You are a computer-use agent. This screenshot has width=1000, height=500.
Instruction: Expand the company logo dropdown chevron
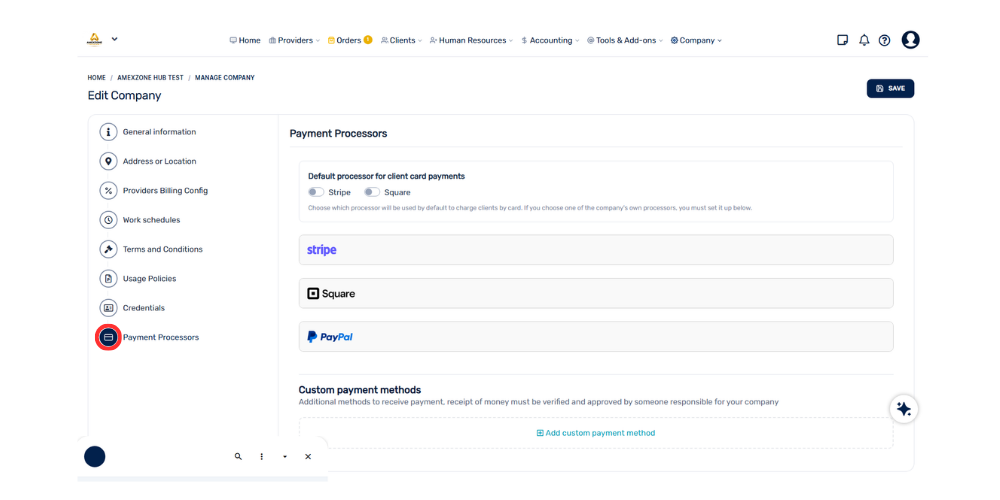(114, 39)
